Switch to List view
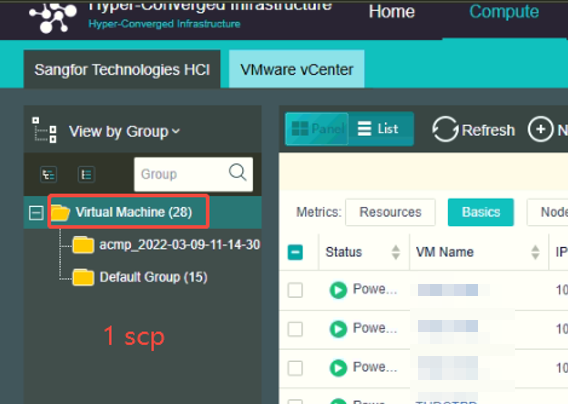The height and width of the screenshot is (404, 568). pyautogui.click(x=380, y=129)
